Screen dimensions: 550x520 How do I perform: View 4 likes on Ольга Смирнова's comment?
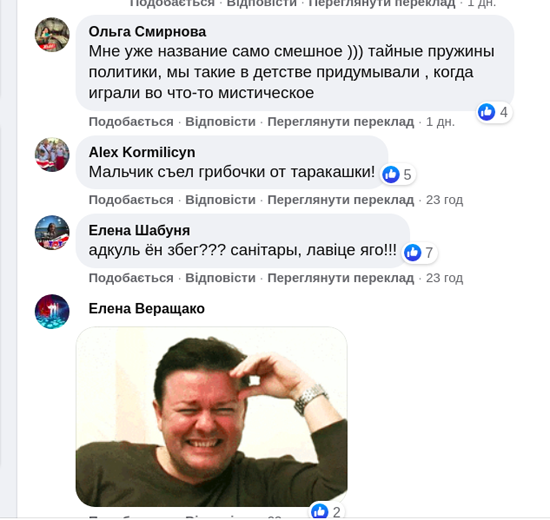(x=494, y=112)
